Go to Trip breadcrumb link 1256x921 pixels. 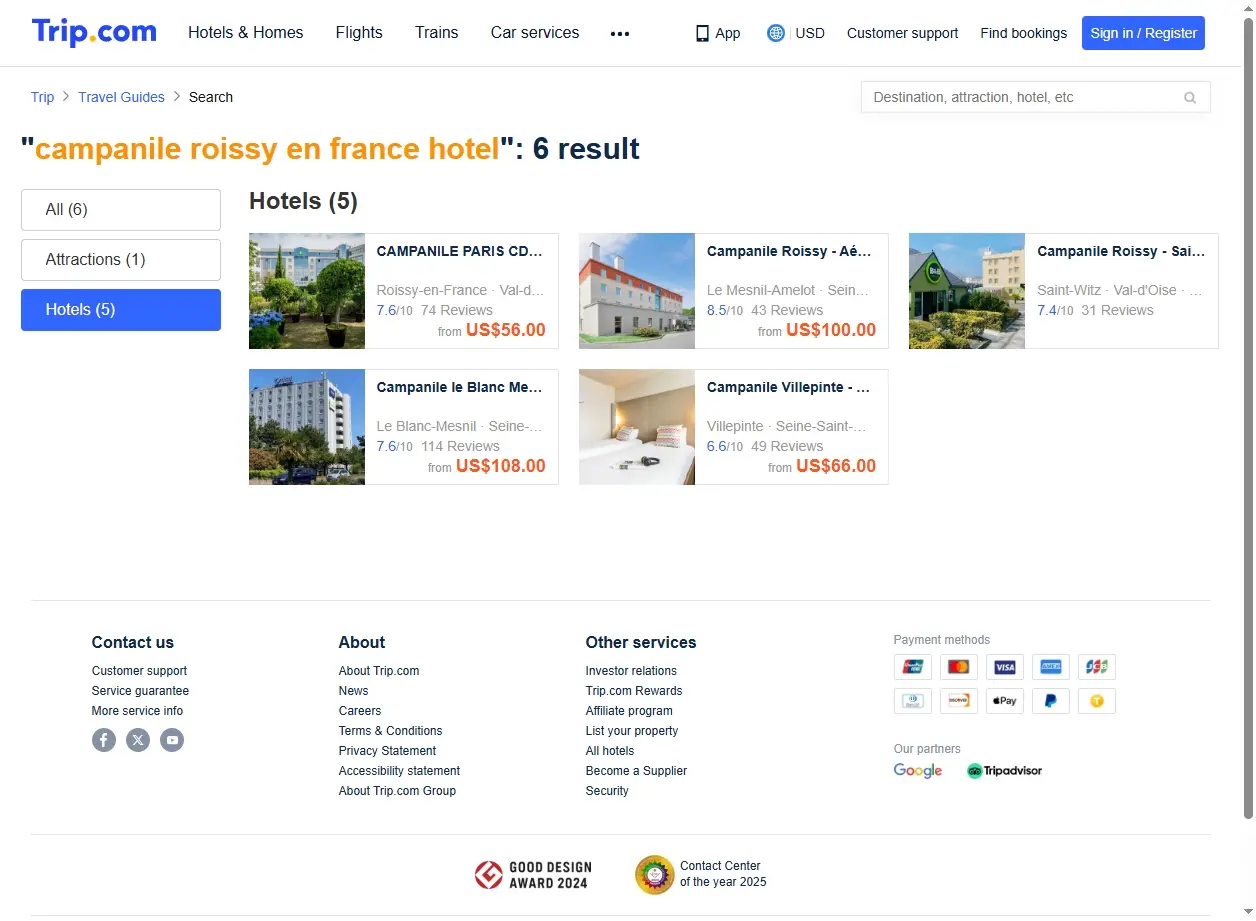42,97
